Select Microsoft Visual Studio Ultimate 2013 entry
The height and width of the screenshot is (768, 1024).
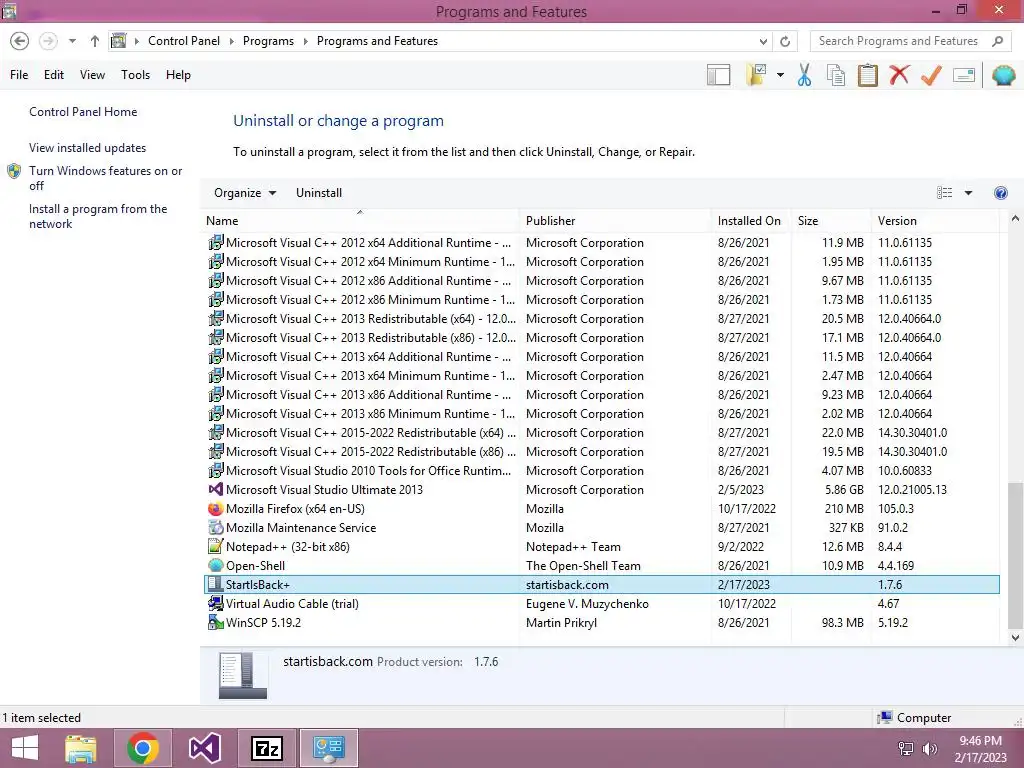tap(601, 490)
